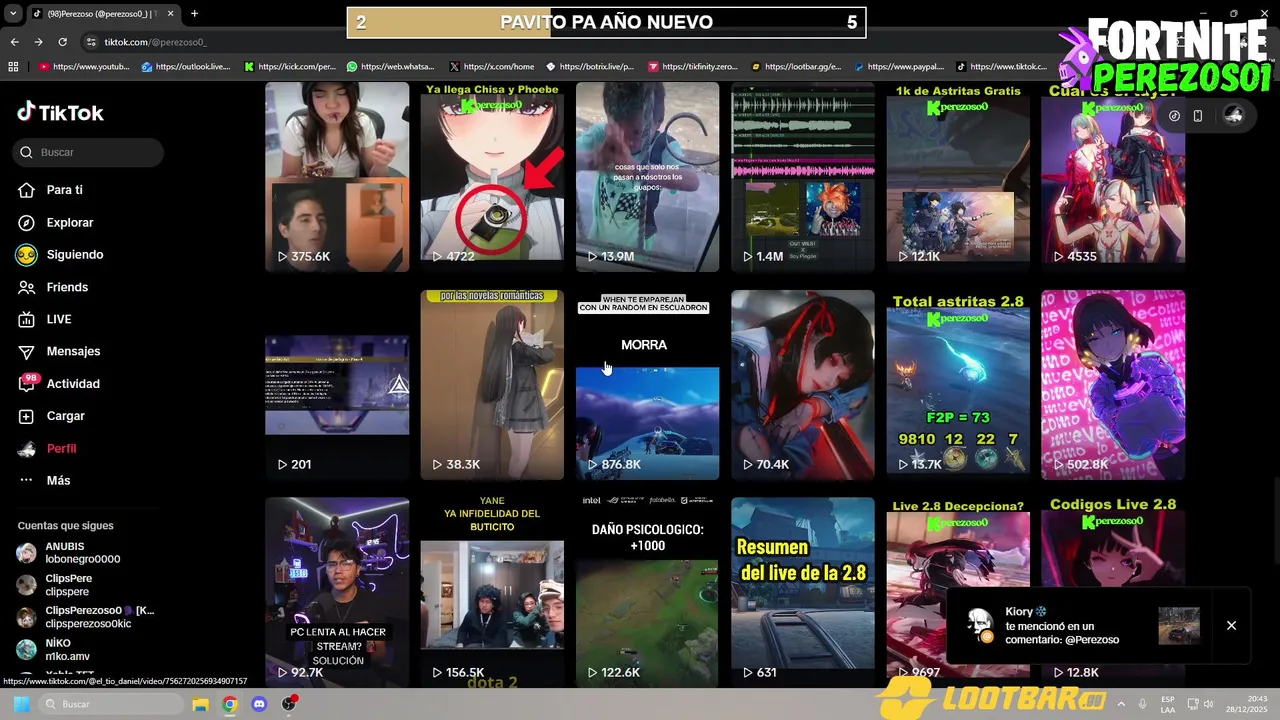Open the audio waveform video with 1.4M views

[x=803, y=177]
